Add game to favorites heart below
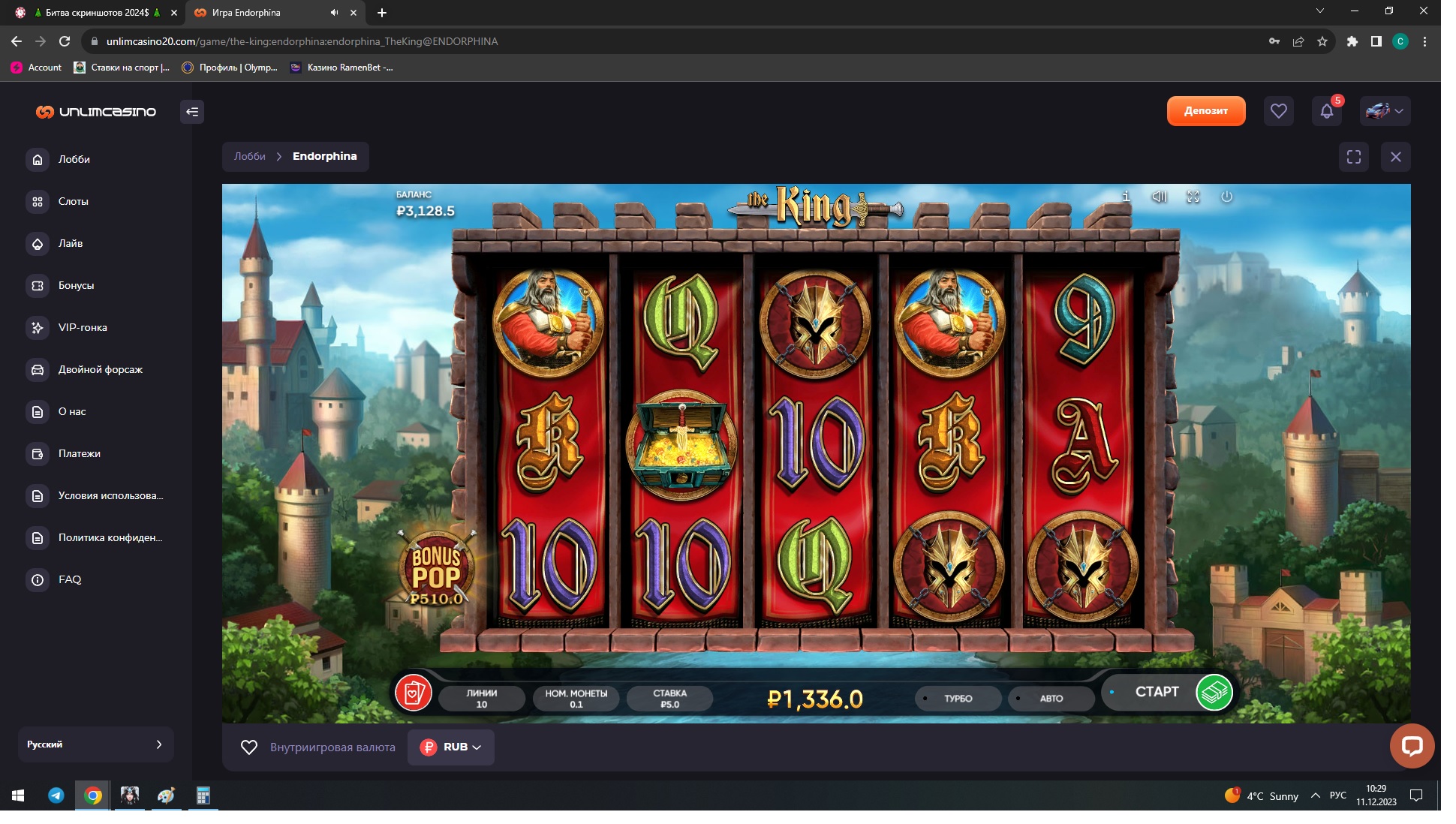This screenshot has width=1456, height=824. [249, 747]
